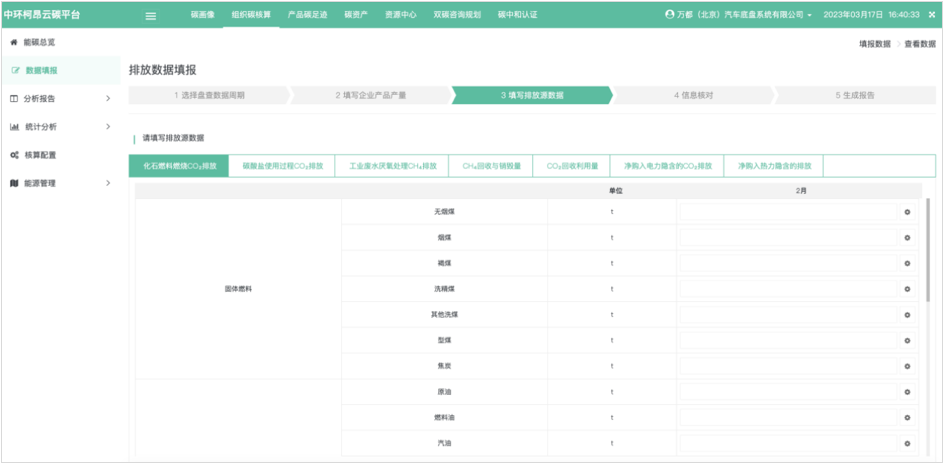
Task: Click the 原油 2月 input field
Action: 788,392
